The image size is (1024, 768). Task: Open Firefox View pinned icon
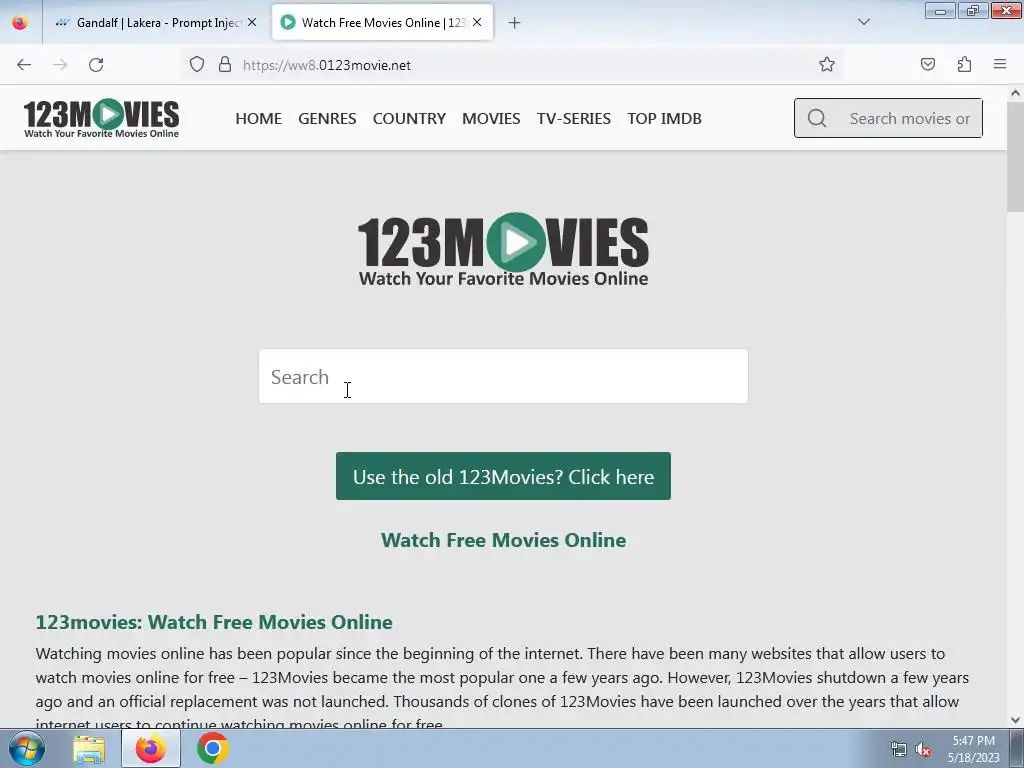coord(20,22)
